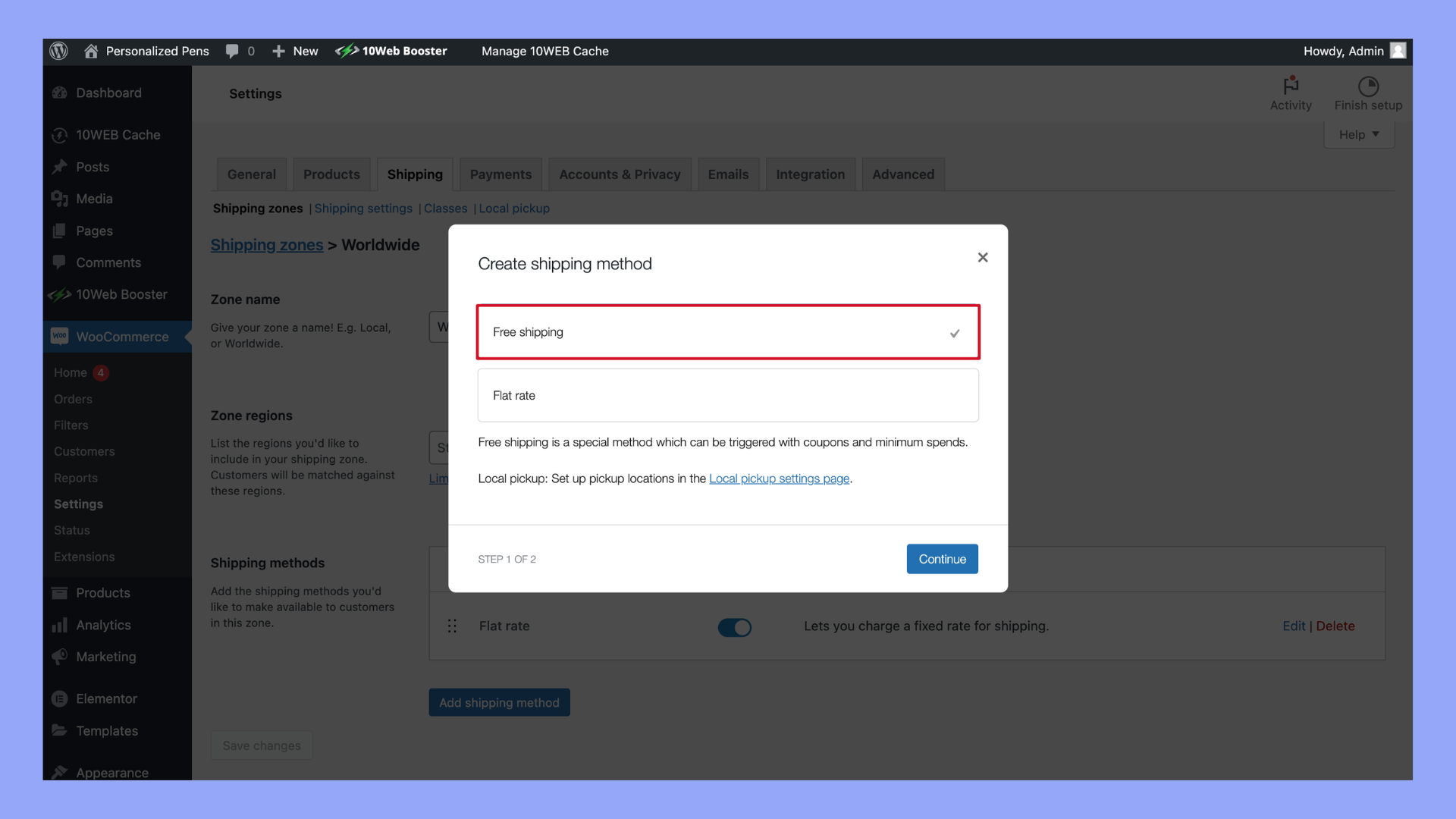This screenshot has width=1456, height=819.
Task: Click the Flat rate drag handle icon
Action: 452,626
